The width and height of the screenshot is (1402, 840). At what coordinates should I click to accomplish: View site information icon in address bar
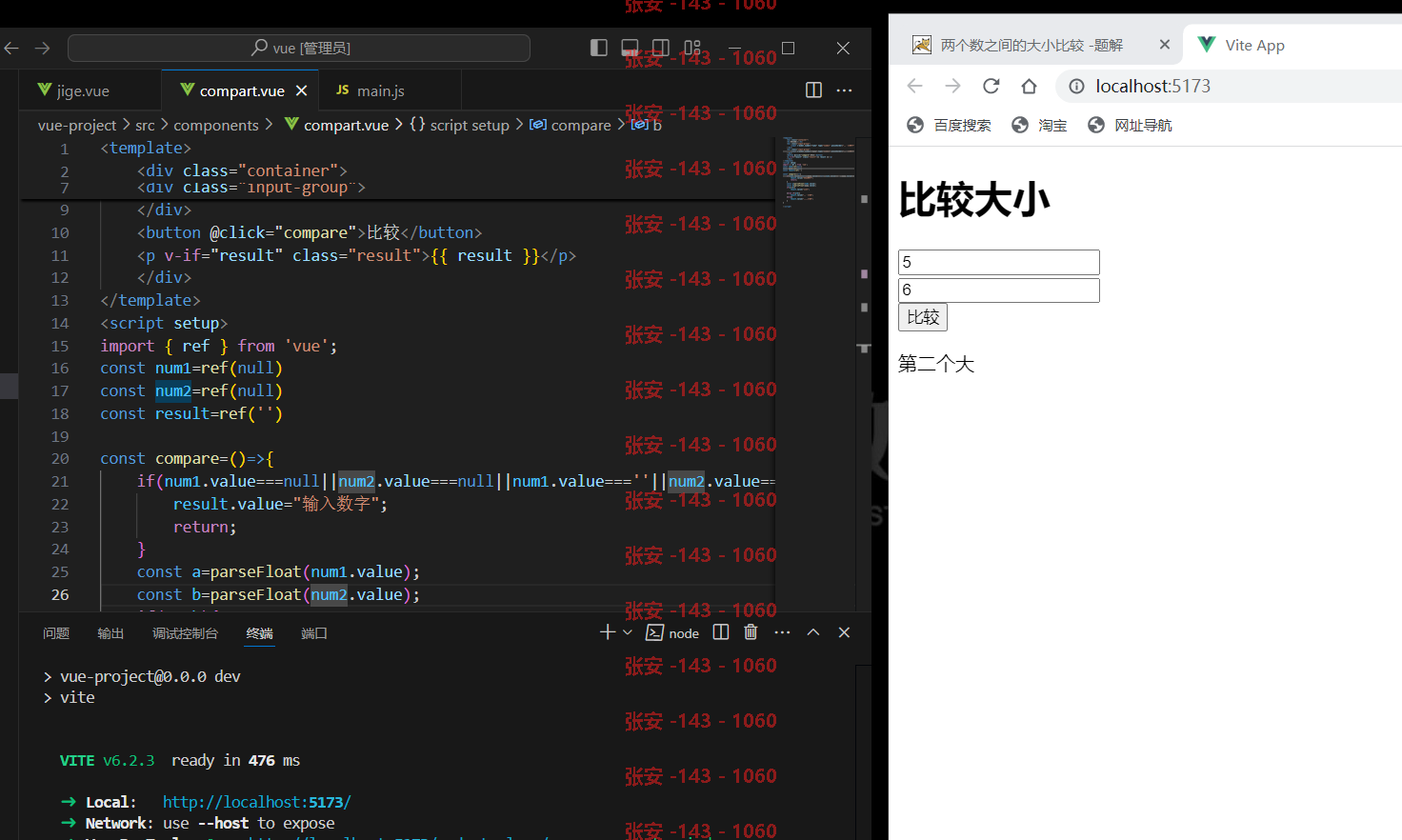pos(1076,87)
